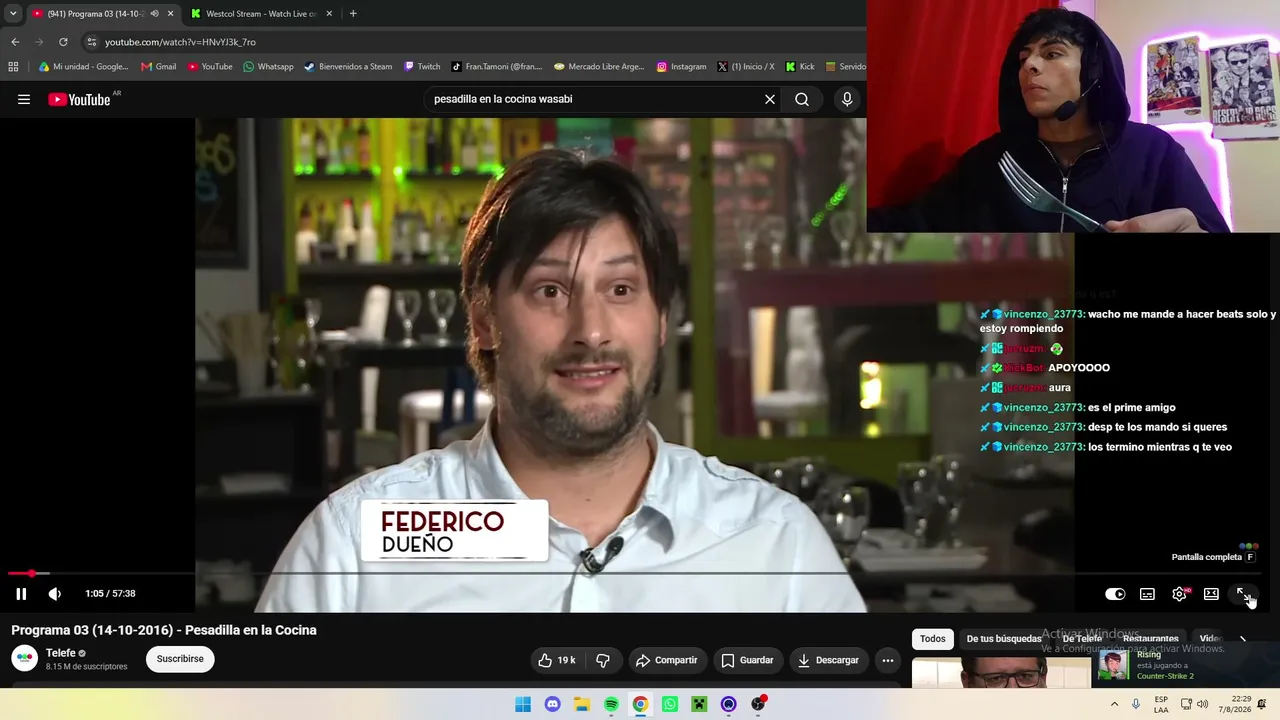Open the more actions three-dot menu
This screenshot has height=720, width=1280.
pos(888,660)
